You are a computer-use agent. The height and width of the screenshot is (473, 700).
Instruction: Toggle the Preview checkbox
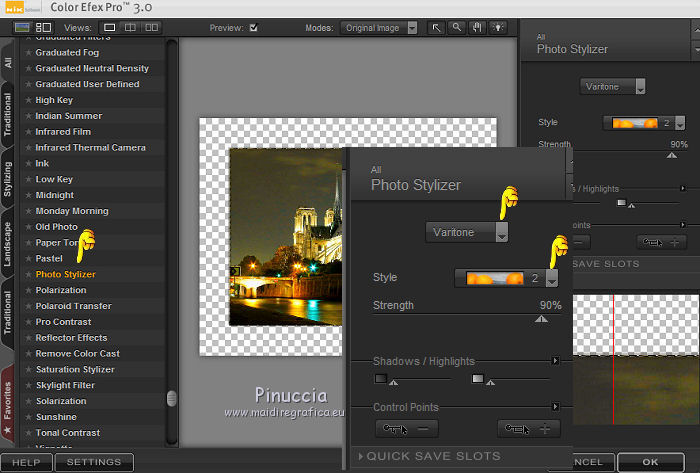(x=254, y=28)
